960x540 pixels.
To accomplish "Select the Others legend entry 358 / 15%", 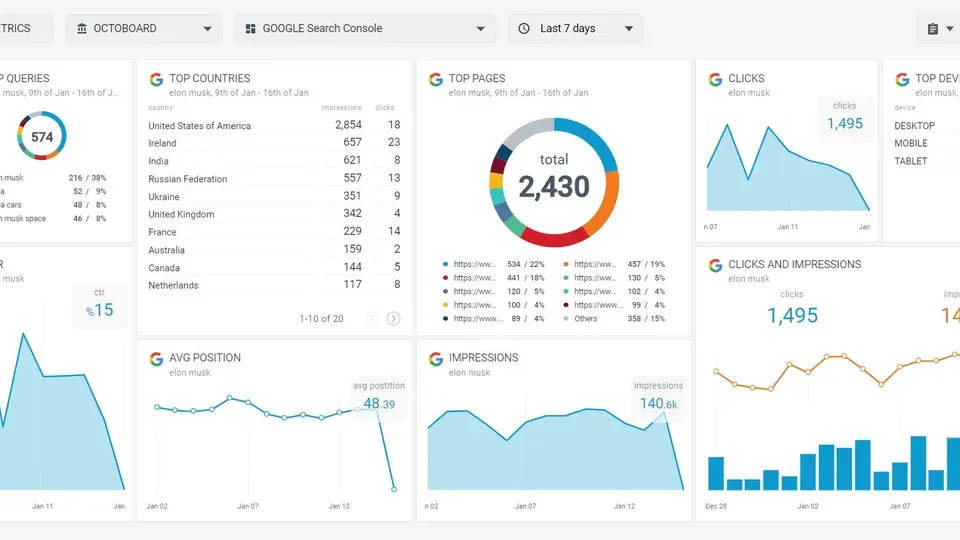I will click(x=613, y=318).
